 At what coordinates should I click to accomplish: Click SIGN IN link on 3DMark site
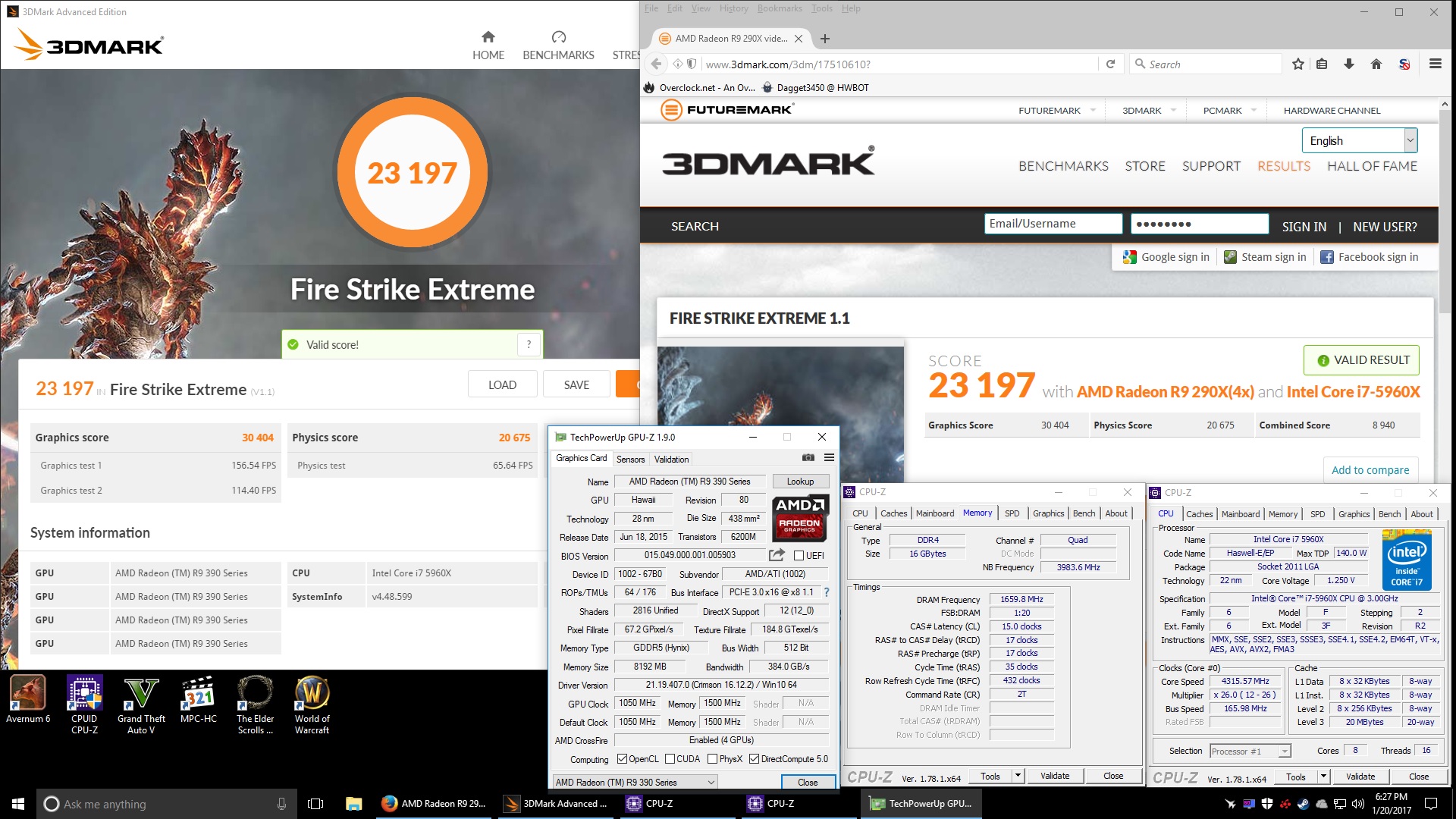coord(1304,226)
